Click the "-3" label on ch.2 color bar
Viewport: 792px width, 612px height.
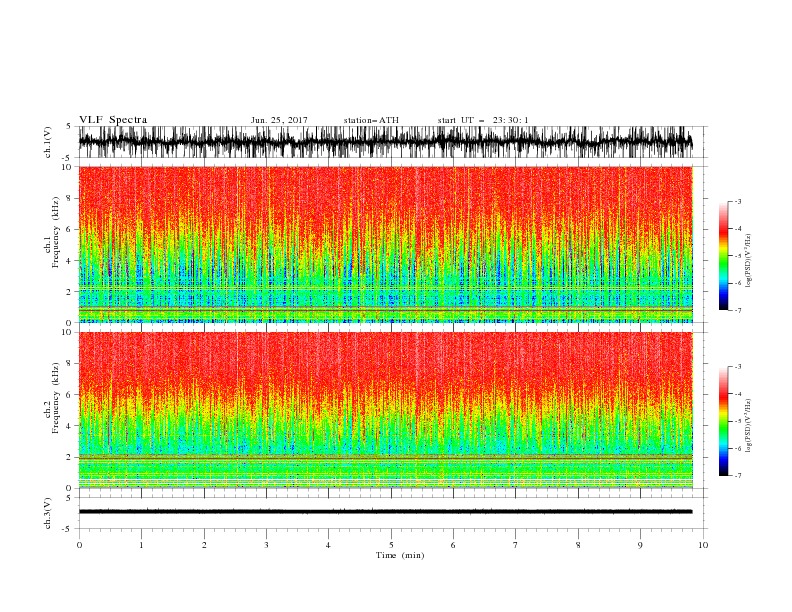(738, 367)
